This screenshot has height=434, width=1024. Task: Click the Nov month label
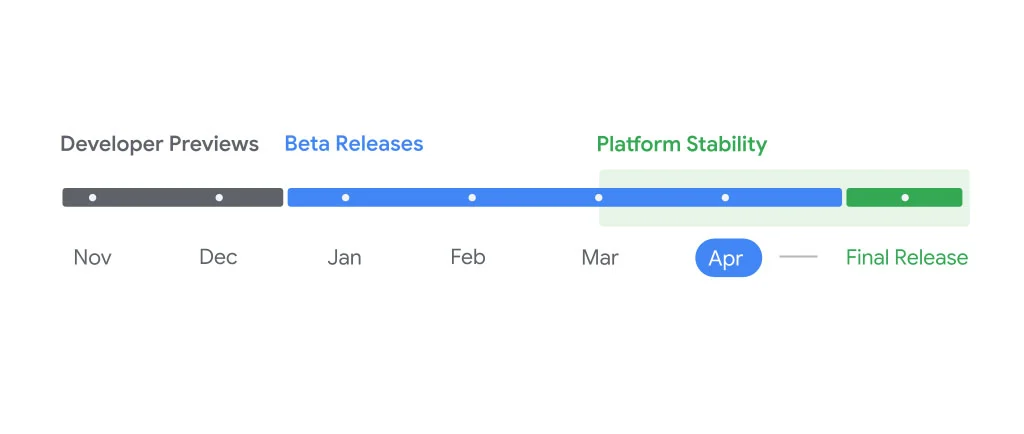pyautogui.click(x=92, y=258)
